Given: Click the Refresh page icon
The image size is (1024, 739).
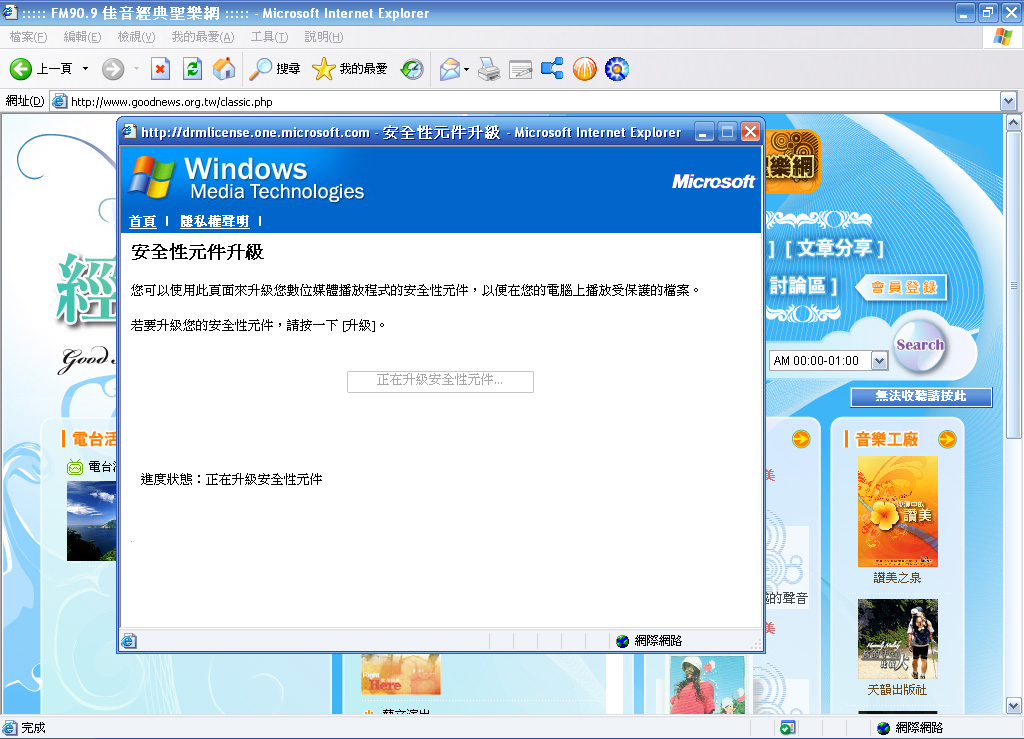Looking at the screenshot, I should pos(193,69).
